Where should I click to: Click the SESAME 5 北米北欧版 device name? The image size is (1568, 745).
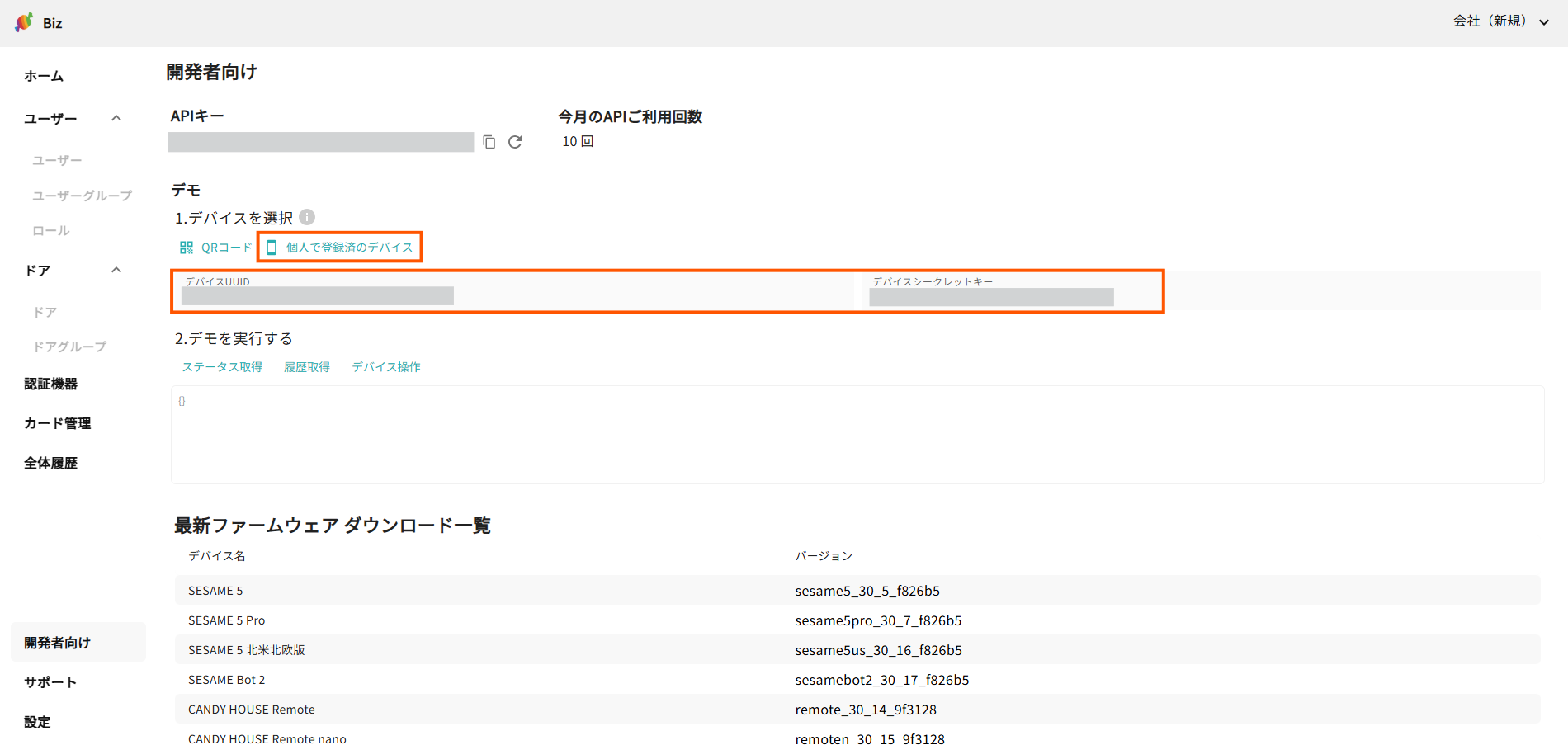pos(247,650)
